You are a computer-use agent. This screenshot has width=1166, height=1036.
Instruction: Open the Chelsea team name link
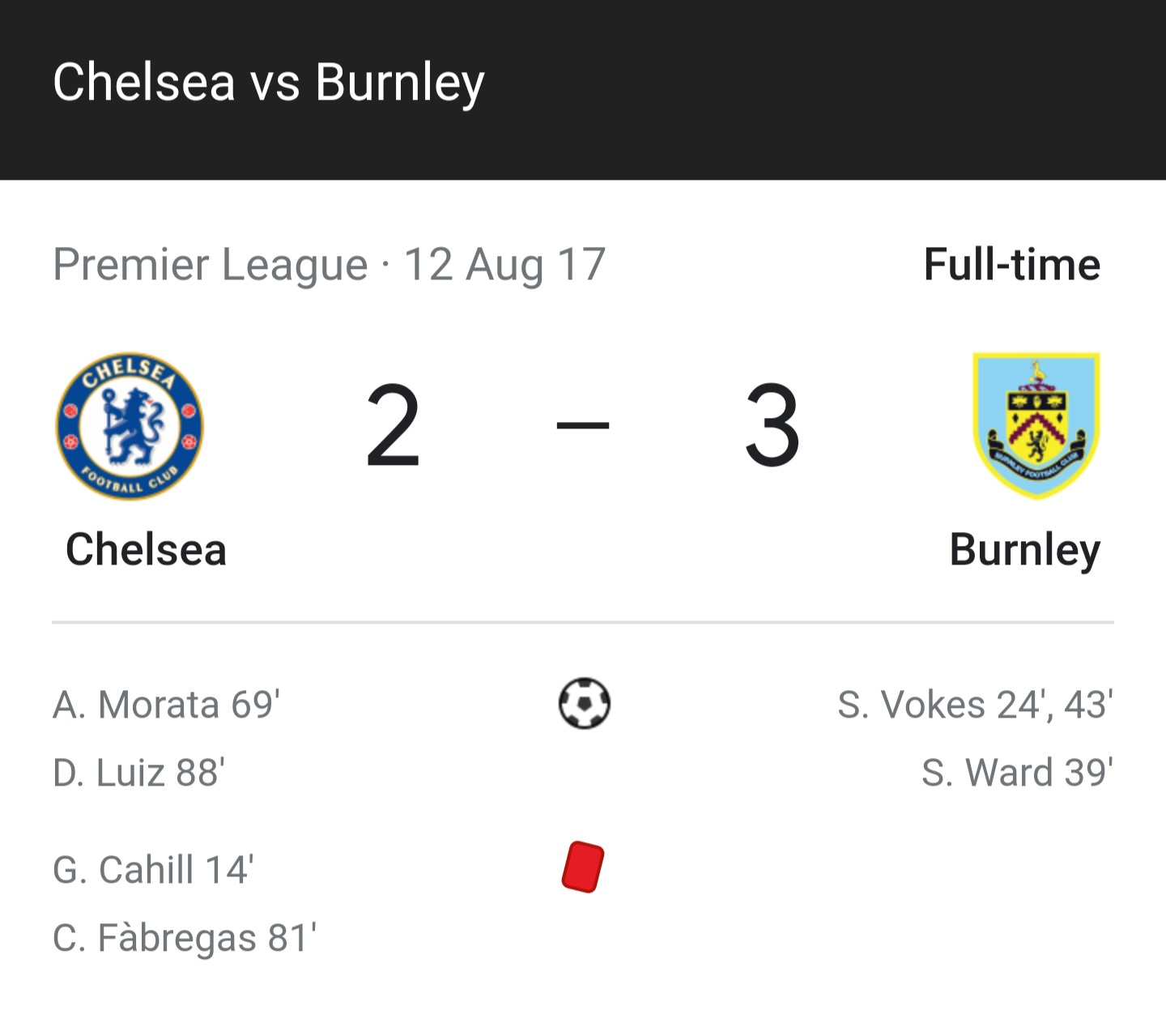(x=146, y=549)
